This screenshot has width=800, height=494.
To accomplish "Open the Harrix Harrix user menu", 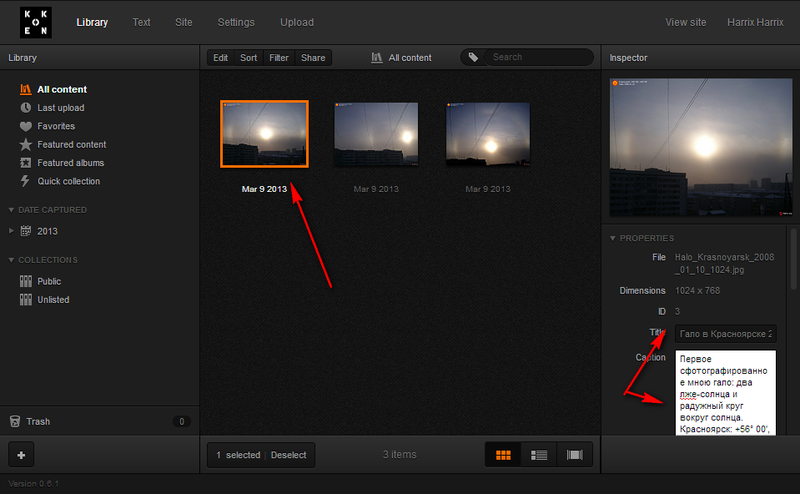I will point(755,22).
